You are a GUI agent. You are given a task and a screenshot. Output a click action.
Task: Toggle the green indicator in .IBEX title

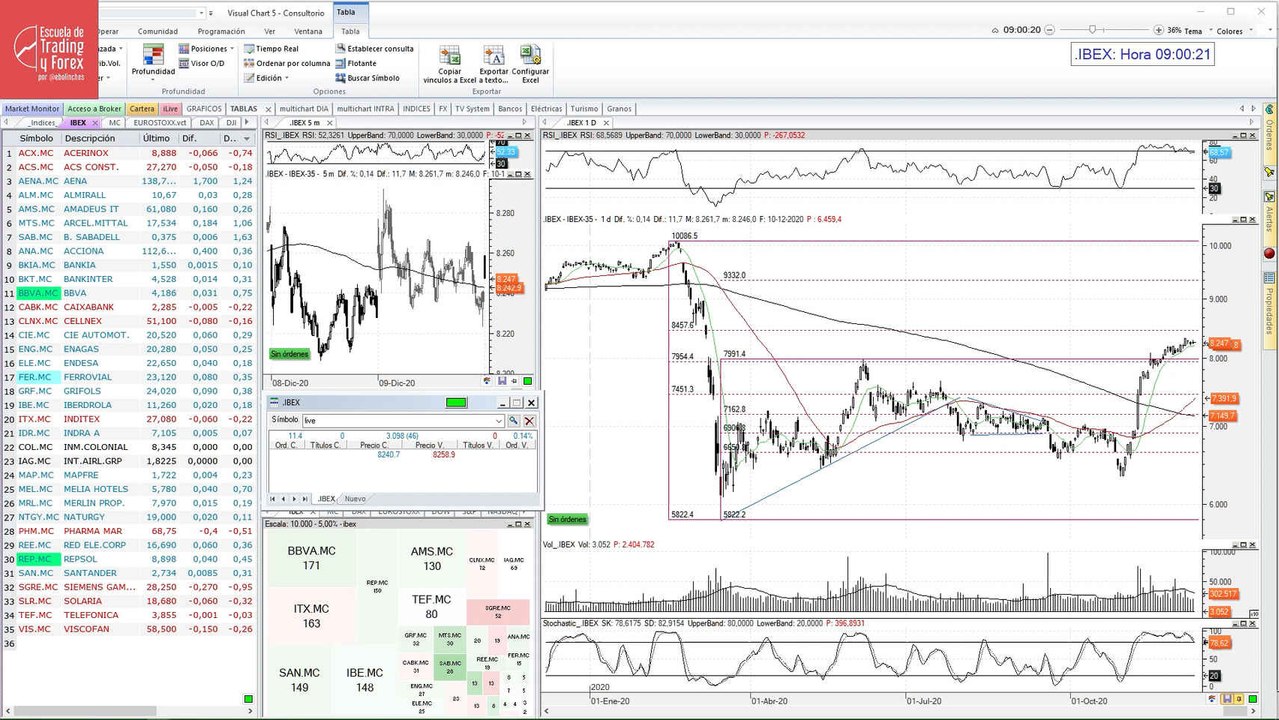[x=456, y=402]
